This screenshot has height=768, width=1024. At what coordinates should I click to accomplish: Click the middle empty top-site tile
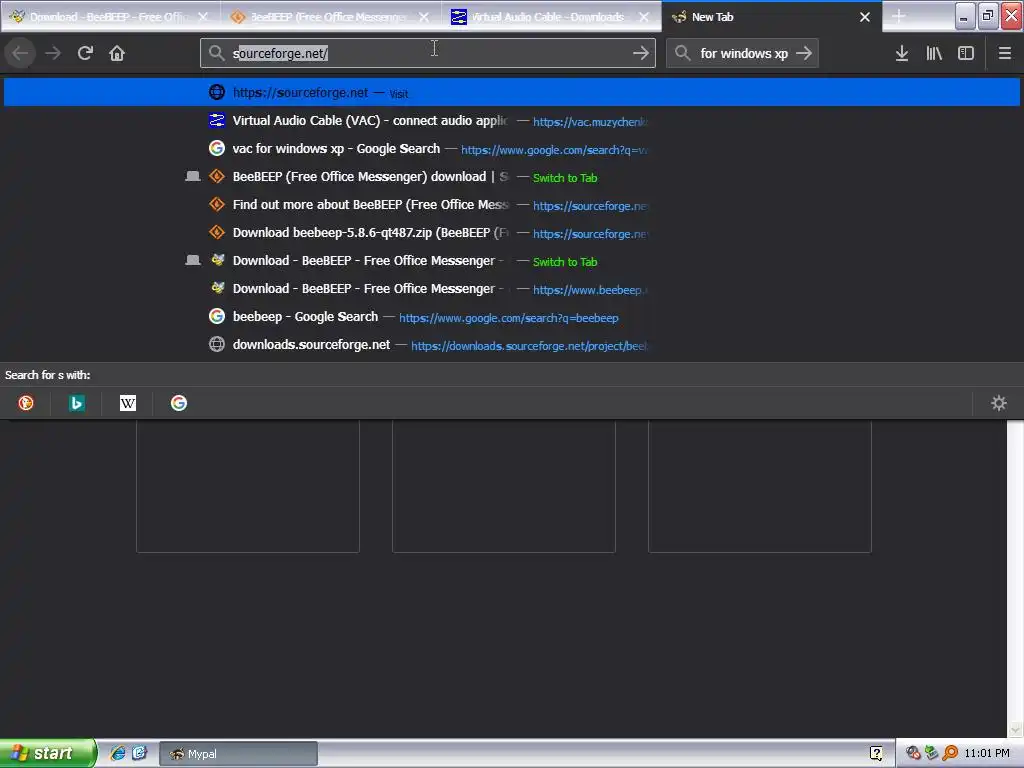[504, 486]
